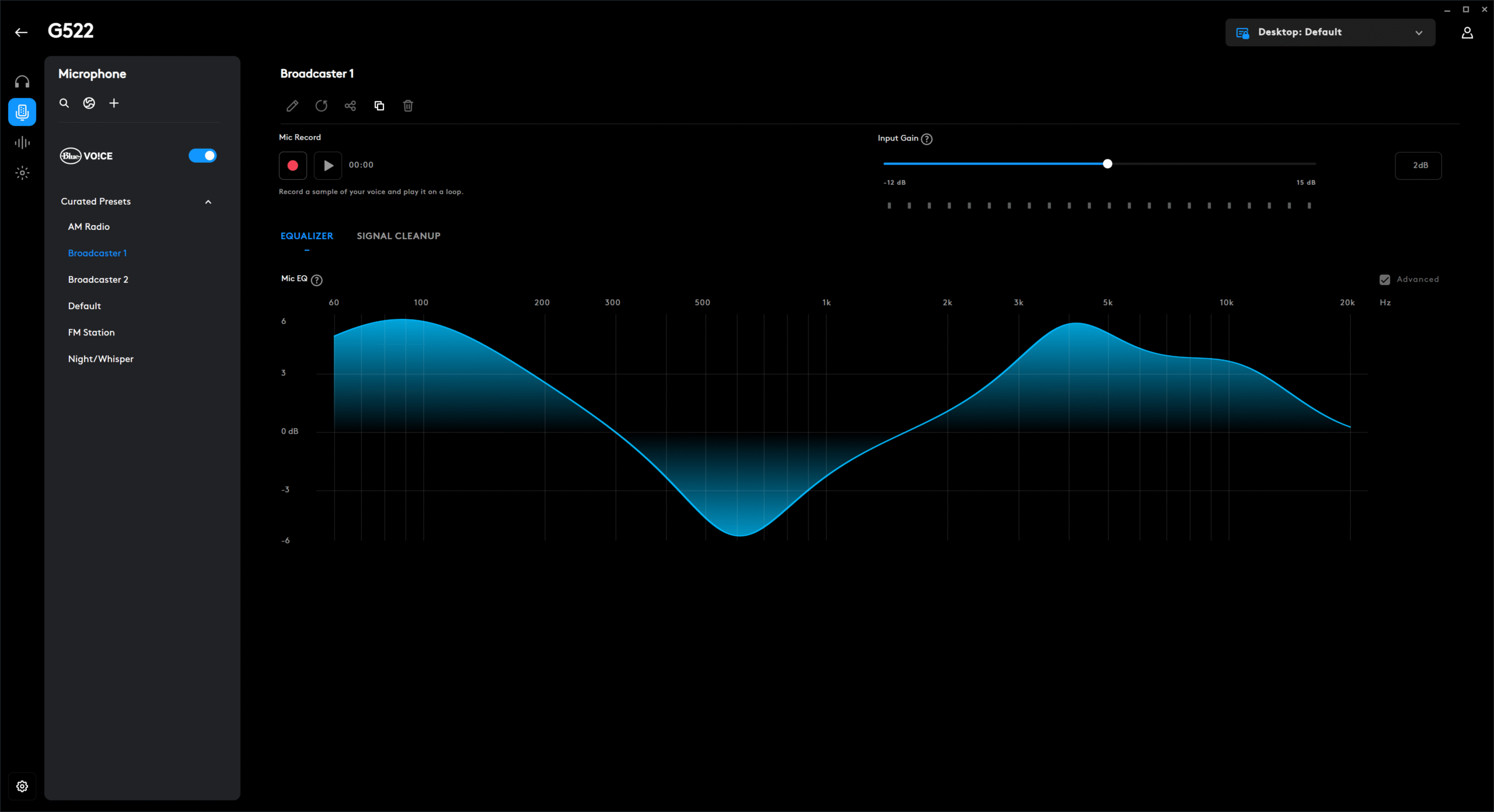
Task: Click the search presets magnifier icon
Action: tap(64, 103)
